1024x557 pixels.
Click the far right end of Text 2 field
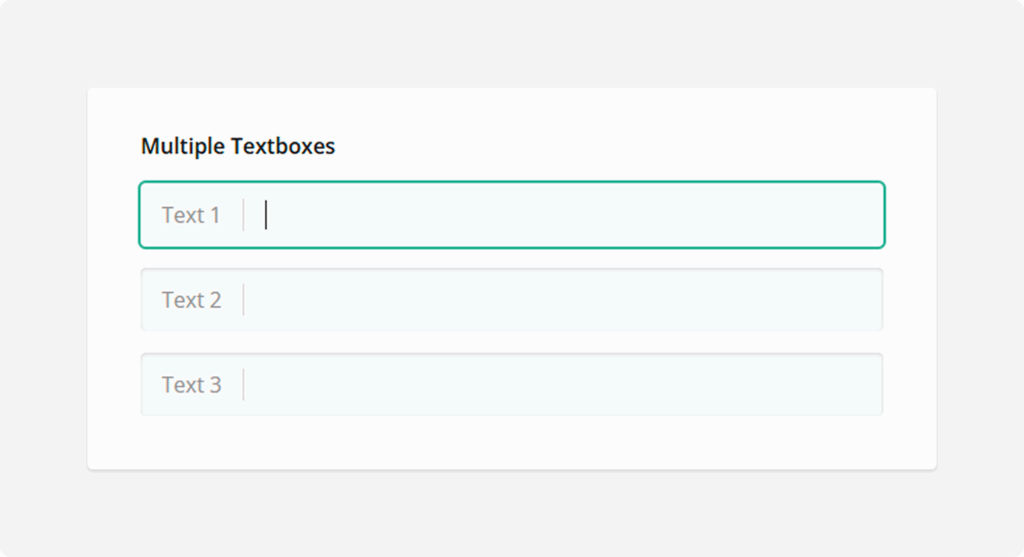(x=868, y=300)
